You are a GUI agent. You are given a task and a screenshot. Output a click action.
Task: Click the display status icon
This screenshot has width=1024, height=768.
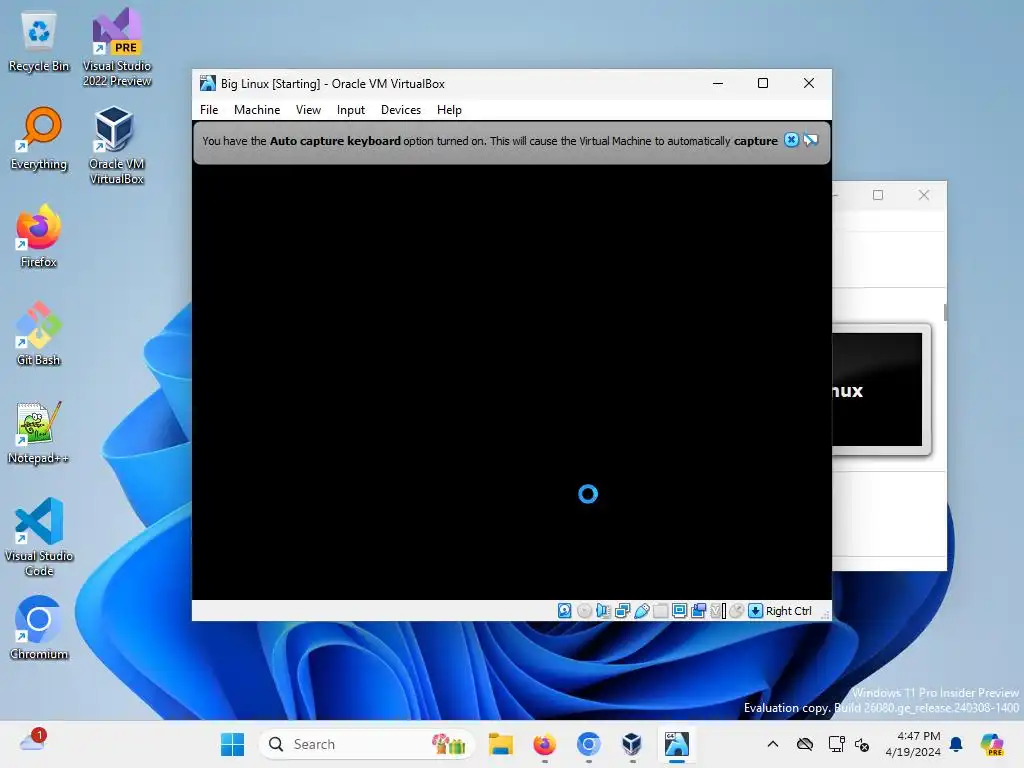(x=679, y=611)
